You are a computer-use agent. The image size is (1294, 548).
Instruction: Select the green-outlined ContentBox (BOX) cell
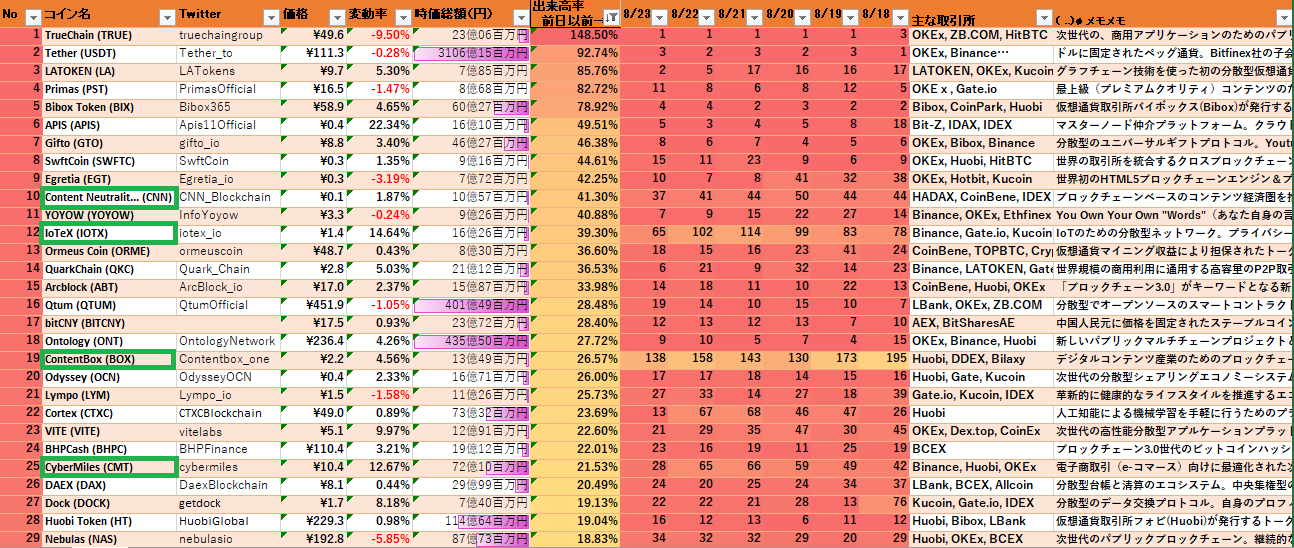(x=108, y=359)
